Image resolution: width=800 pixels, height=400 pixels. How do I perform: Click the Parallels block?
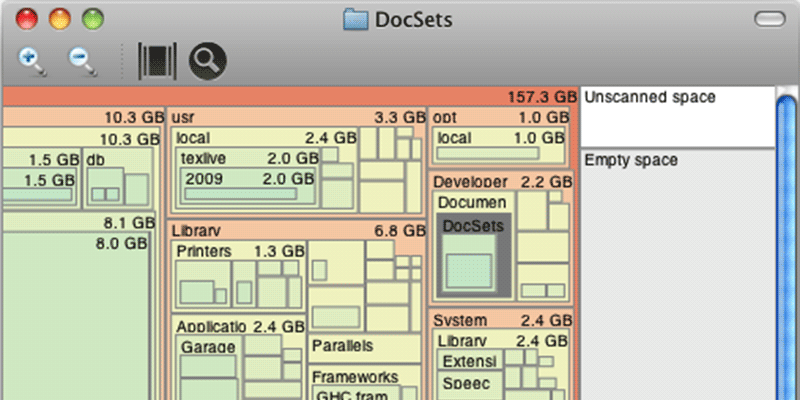tap(343, 346)
